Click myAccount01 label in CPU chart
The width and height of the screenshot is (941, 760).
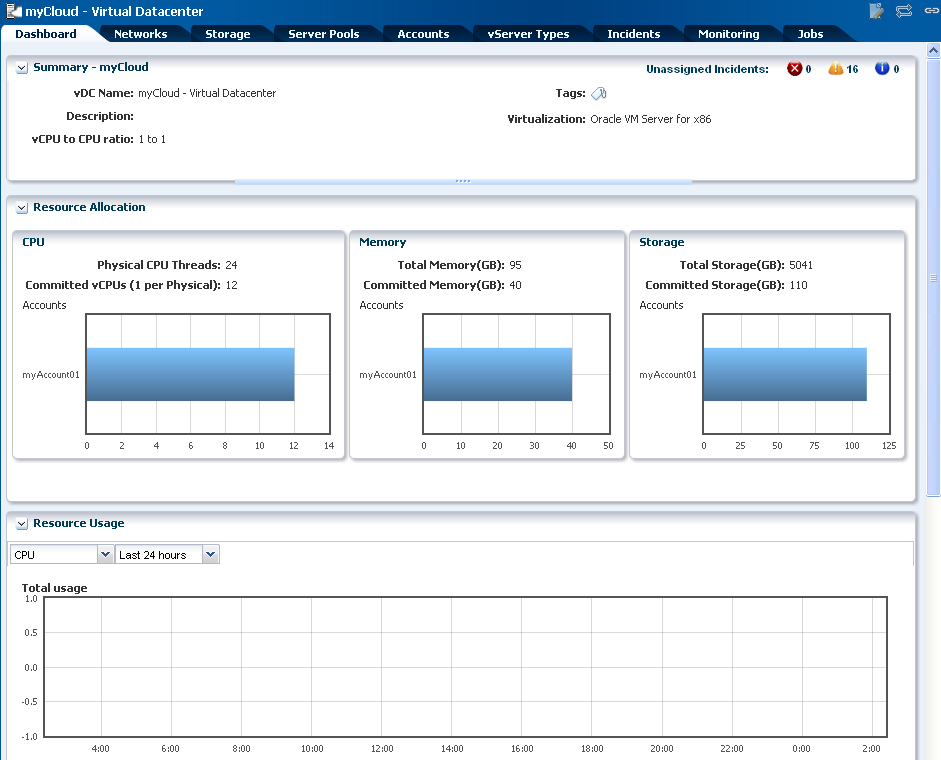51,375
